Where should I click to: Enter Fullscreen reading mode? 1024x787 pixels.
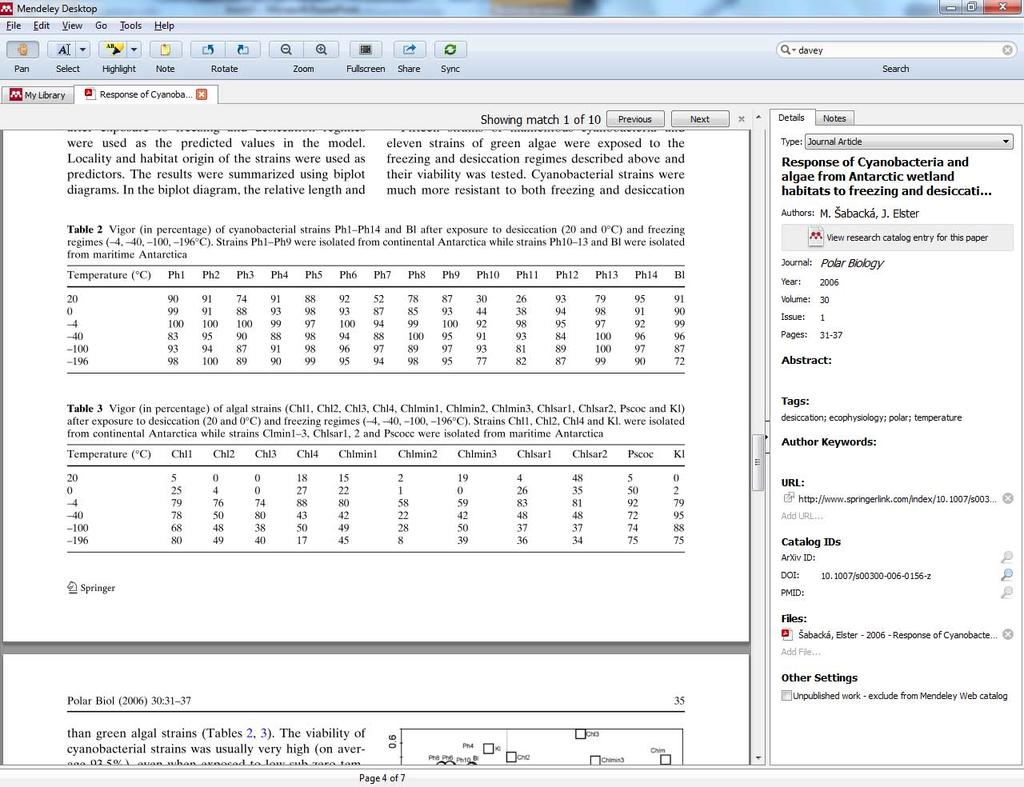366,50
